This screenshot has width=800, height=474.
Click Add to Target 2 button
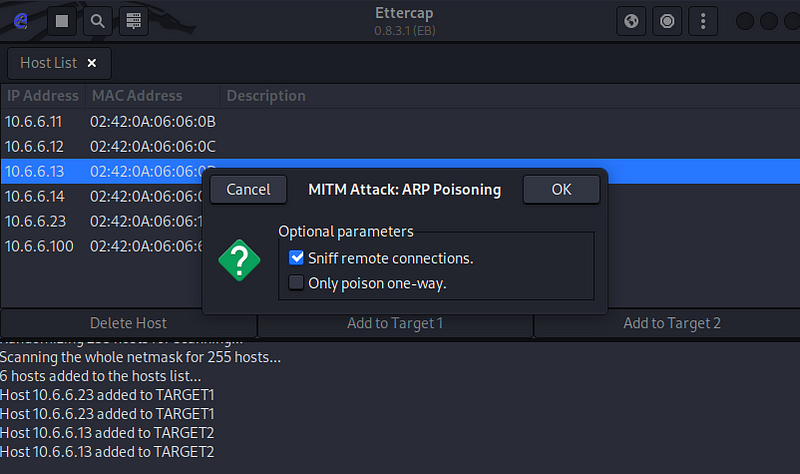tap(671, 323)
